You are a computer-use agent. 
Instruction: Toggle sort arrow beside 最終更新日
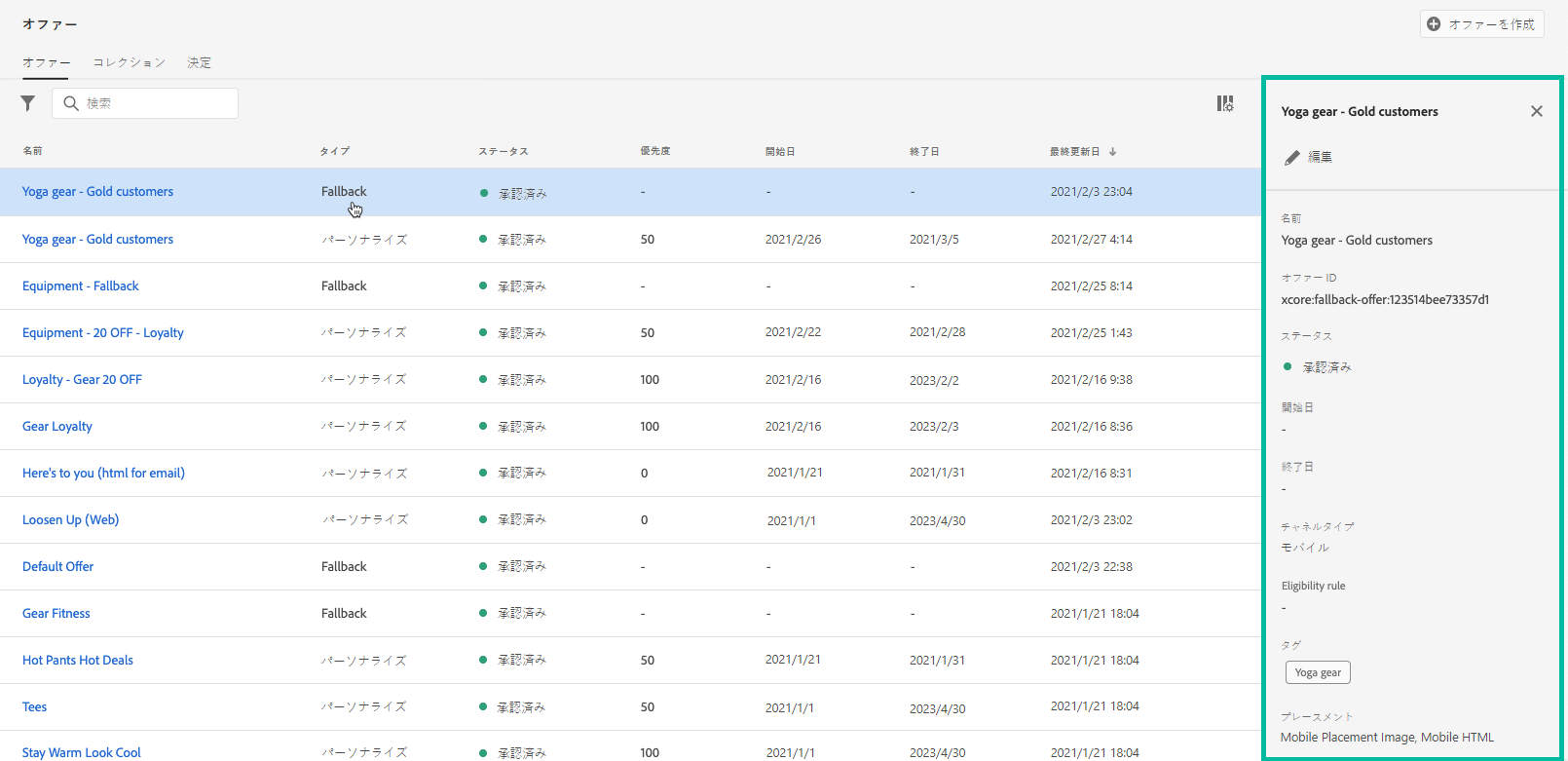[1113, 151]
